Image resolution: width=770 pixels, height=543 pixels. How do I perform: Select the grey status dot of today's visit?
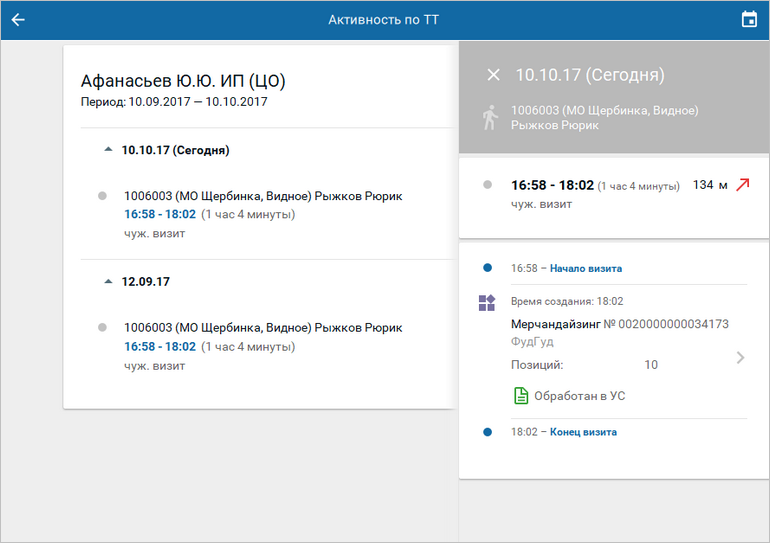click(102, 196)
